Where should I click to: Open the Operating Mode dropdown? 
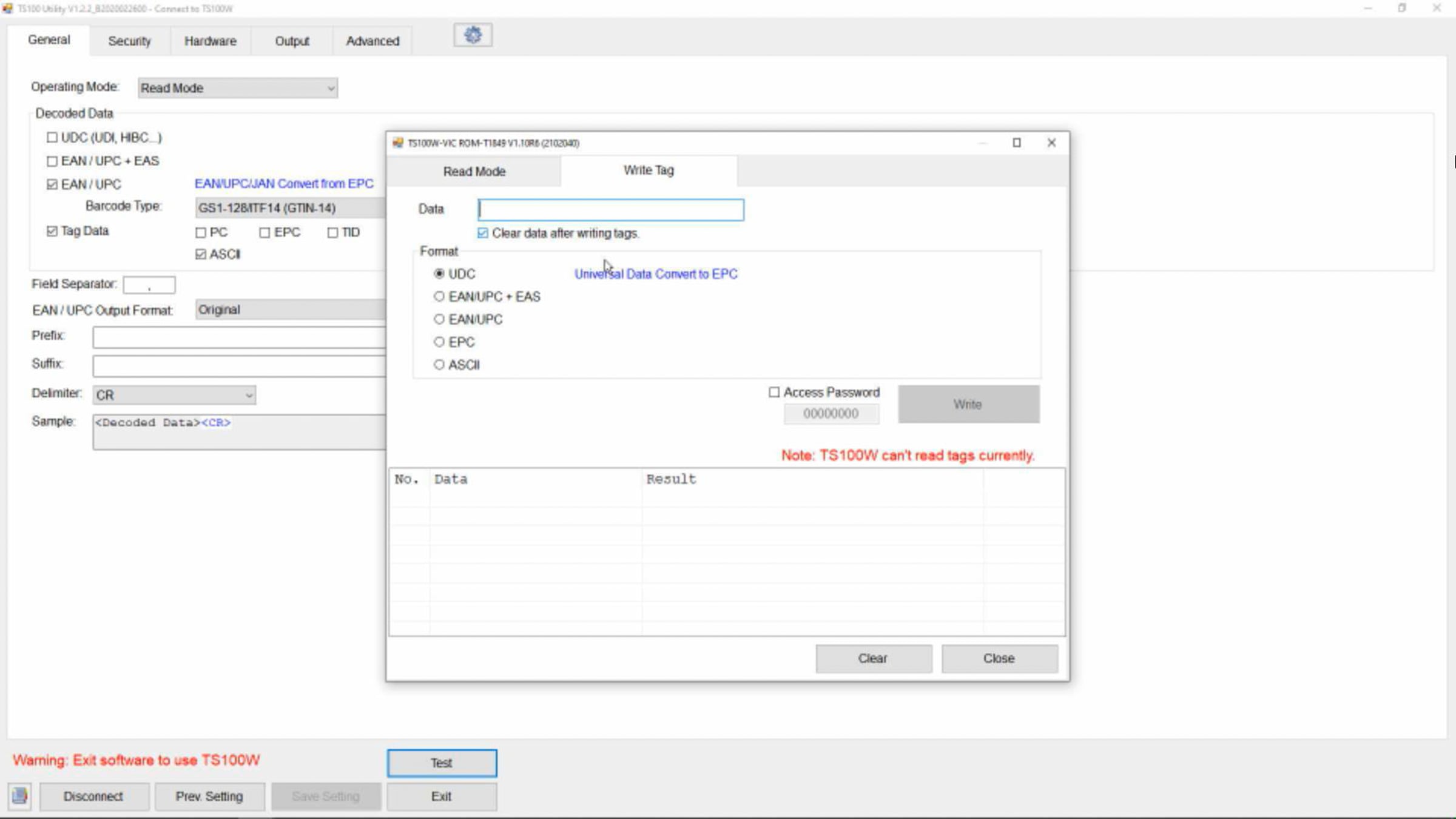[x=237, y=88]
